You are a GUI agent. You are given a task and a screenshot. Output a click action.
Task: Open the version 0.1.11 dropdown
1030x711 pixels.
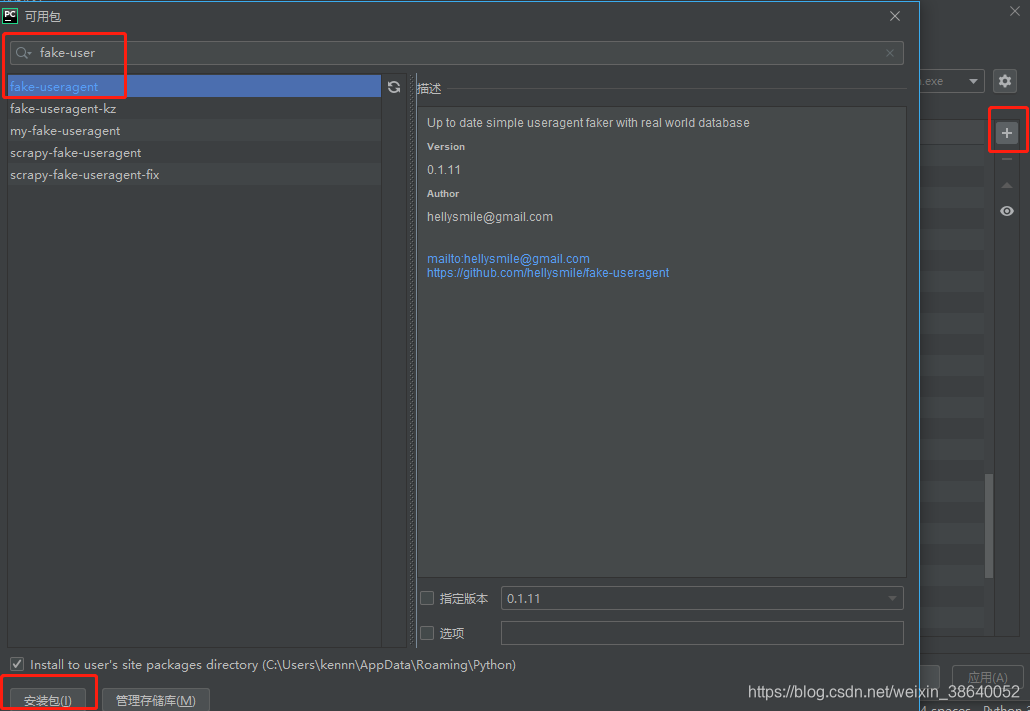891,598
